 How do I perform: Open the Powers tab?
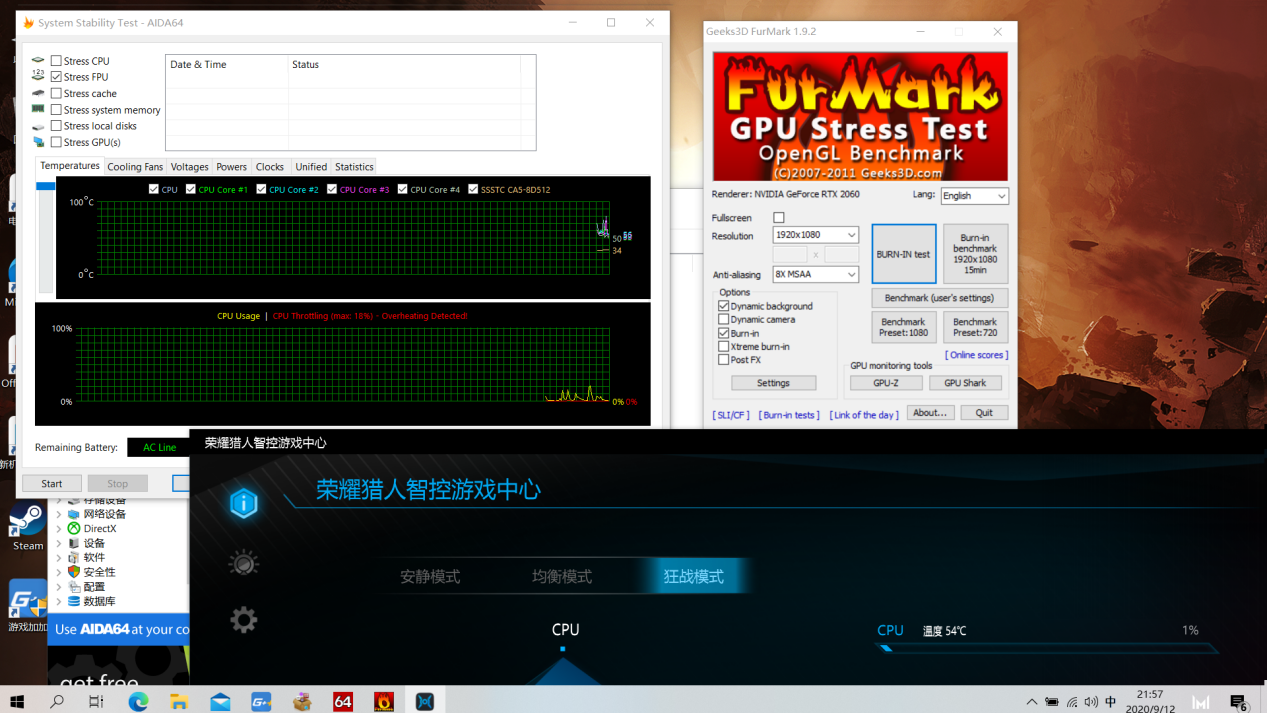tap(231, 167)
